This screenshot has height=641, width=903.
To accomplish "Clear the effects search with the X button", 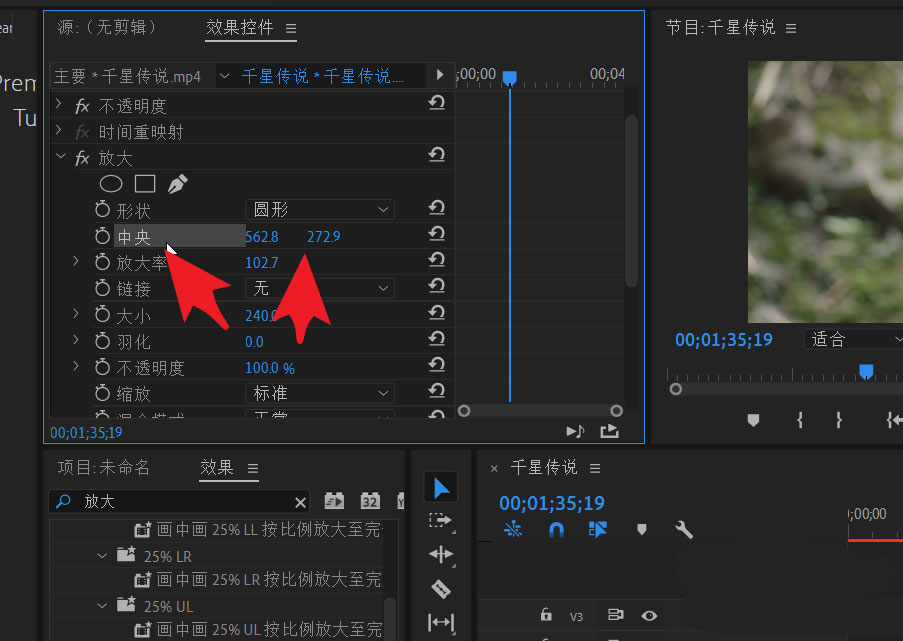I will click(x=300, y=501).
